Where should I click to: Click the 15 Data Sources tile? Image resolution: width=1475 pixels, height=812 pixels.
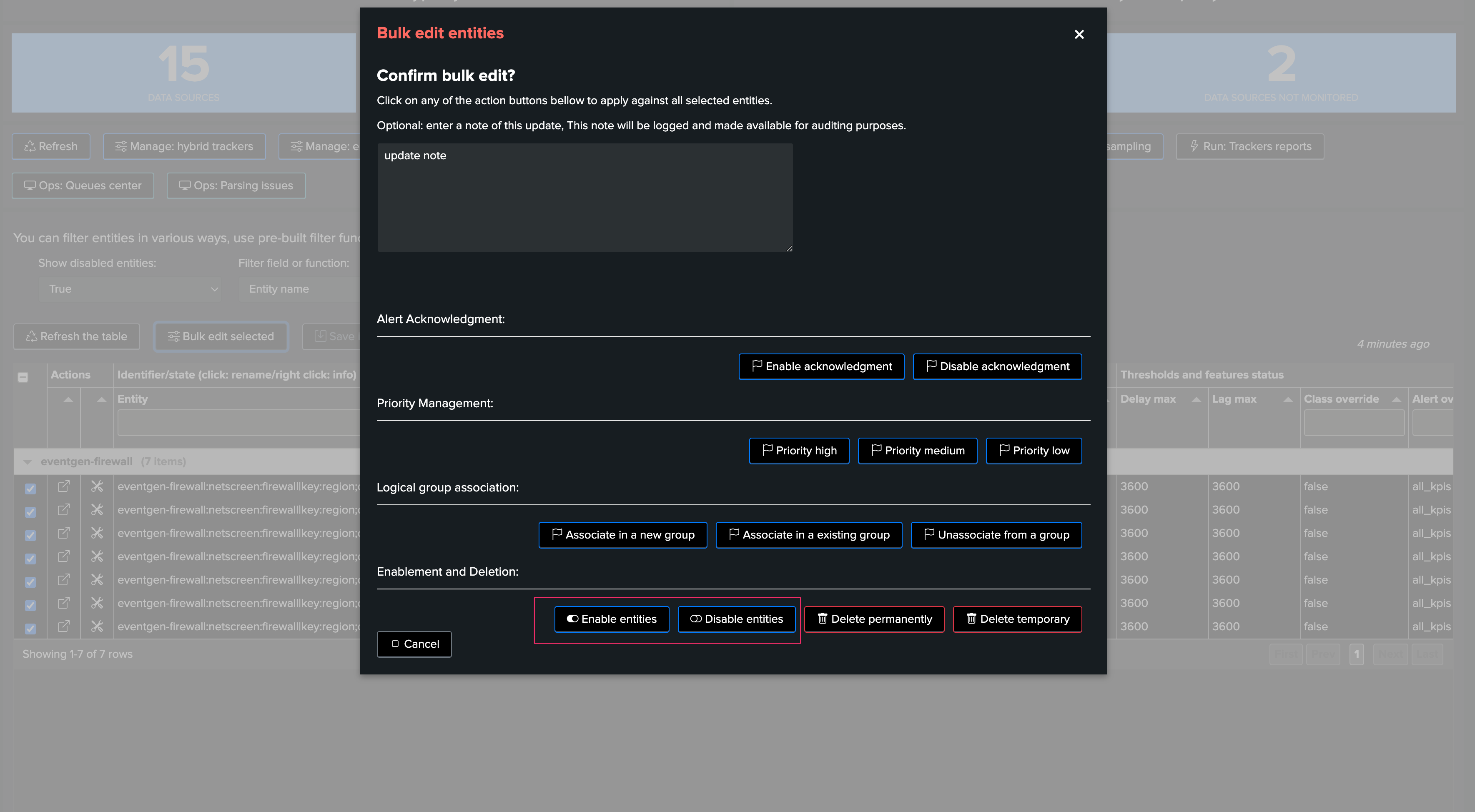pos(184,73)
